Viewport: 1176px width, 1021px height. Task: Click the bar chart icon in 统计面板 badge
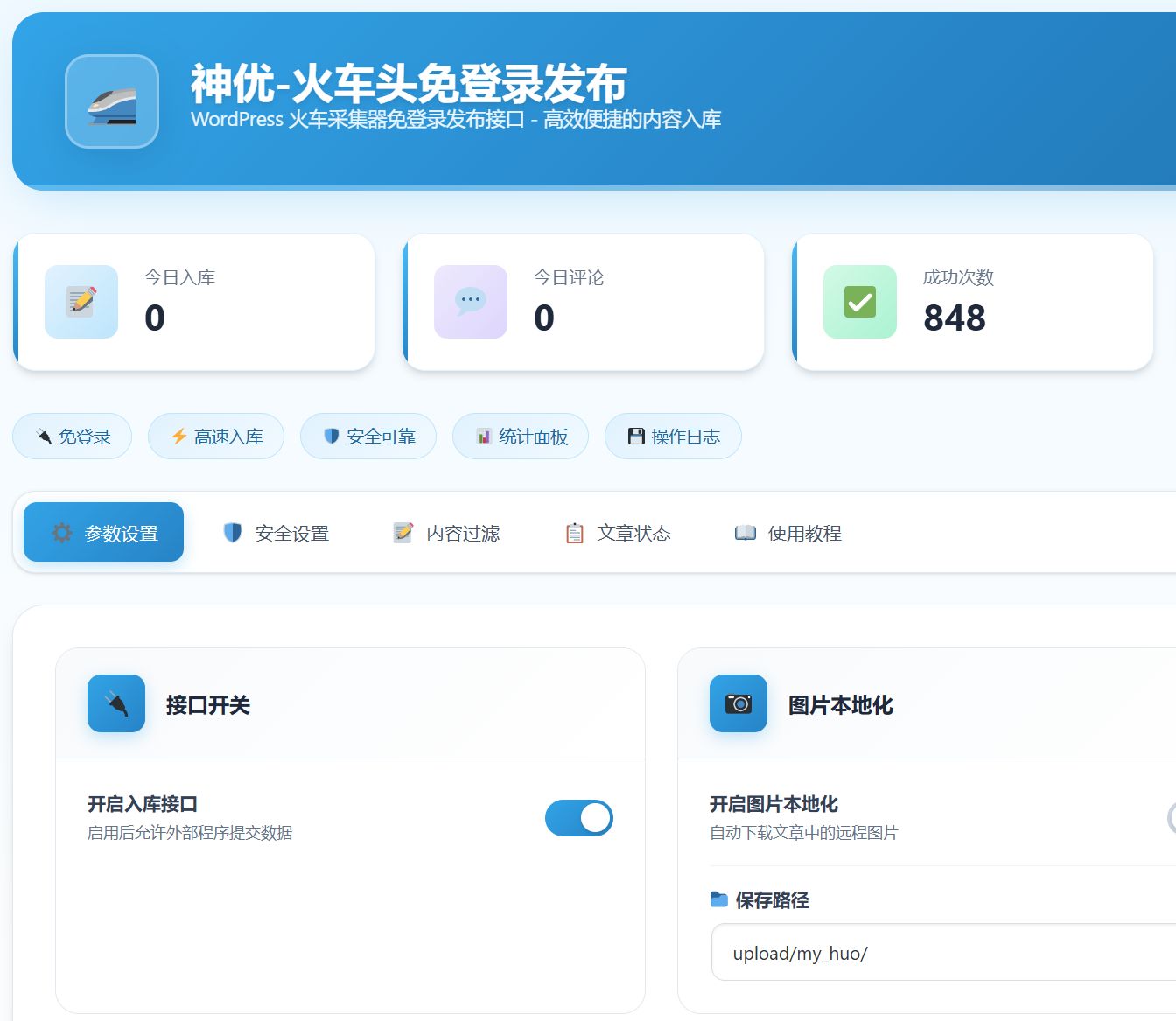pyautogui.click(x=484, y=437)
